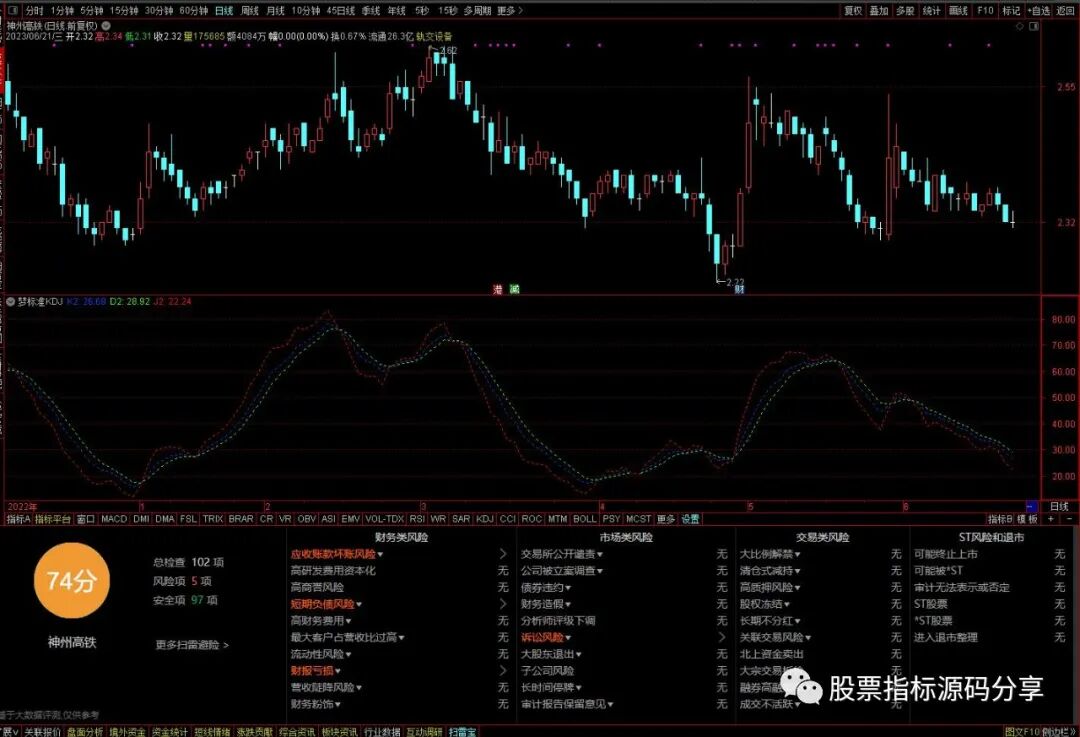Click the 返回 button
The height and width of the screenshot is (737, 1080).
(1066, 10)
